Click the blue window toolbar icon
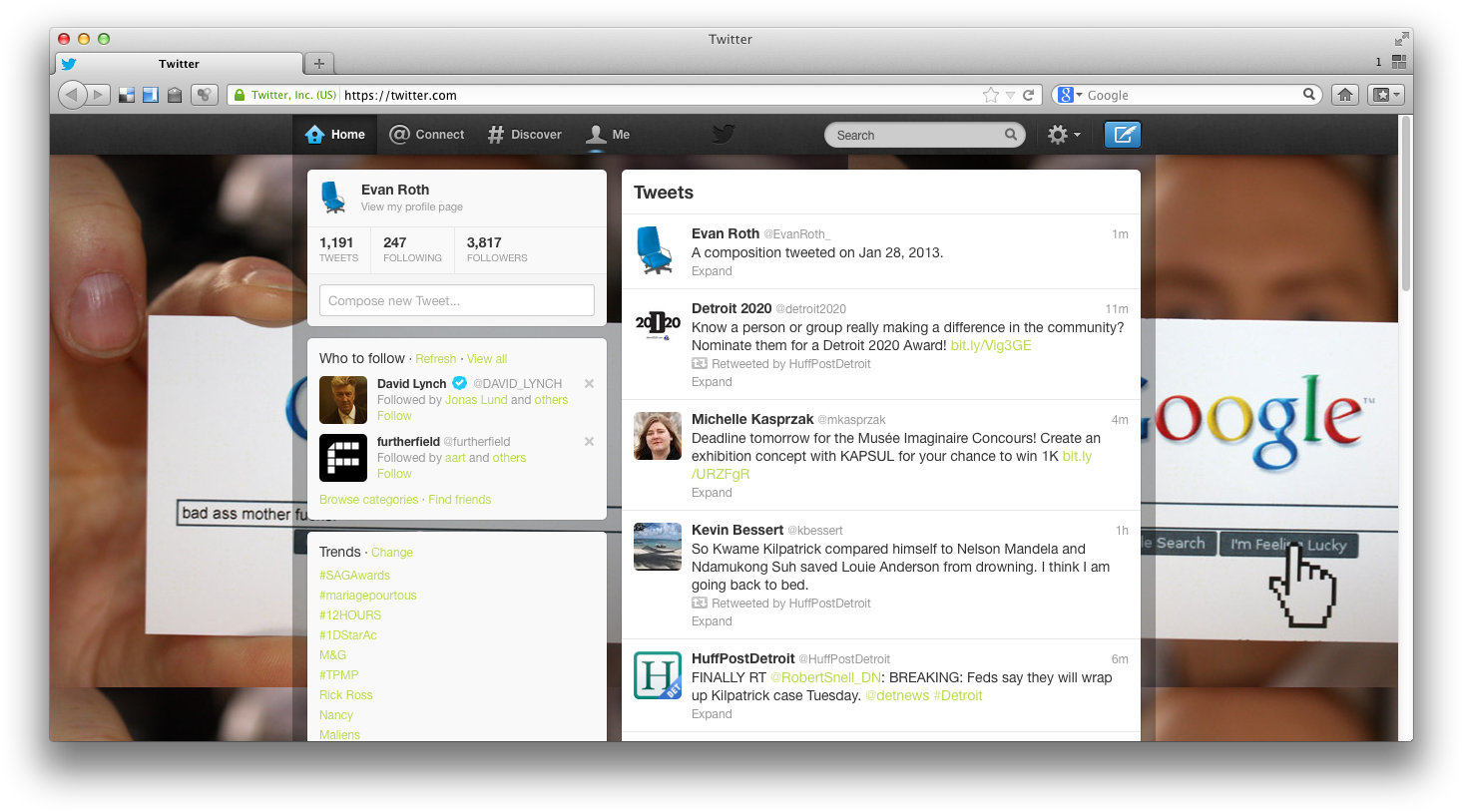The height and width of the screenshot is (812, 1462). (151, 95)
